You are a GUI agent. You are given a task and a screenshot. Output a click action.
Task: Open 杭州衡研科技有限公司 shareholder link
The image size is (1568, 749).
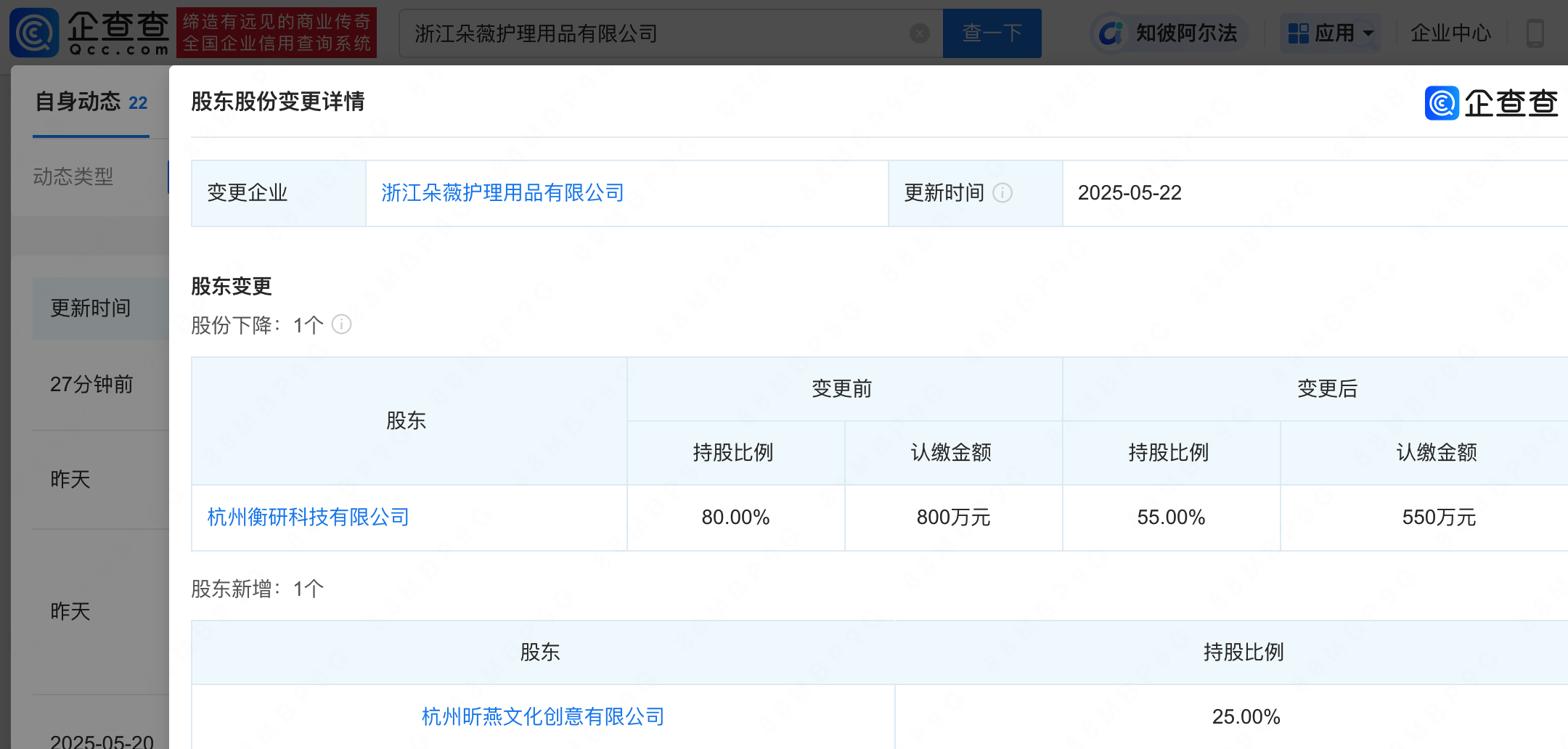[309, 517]
